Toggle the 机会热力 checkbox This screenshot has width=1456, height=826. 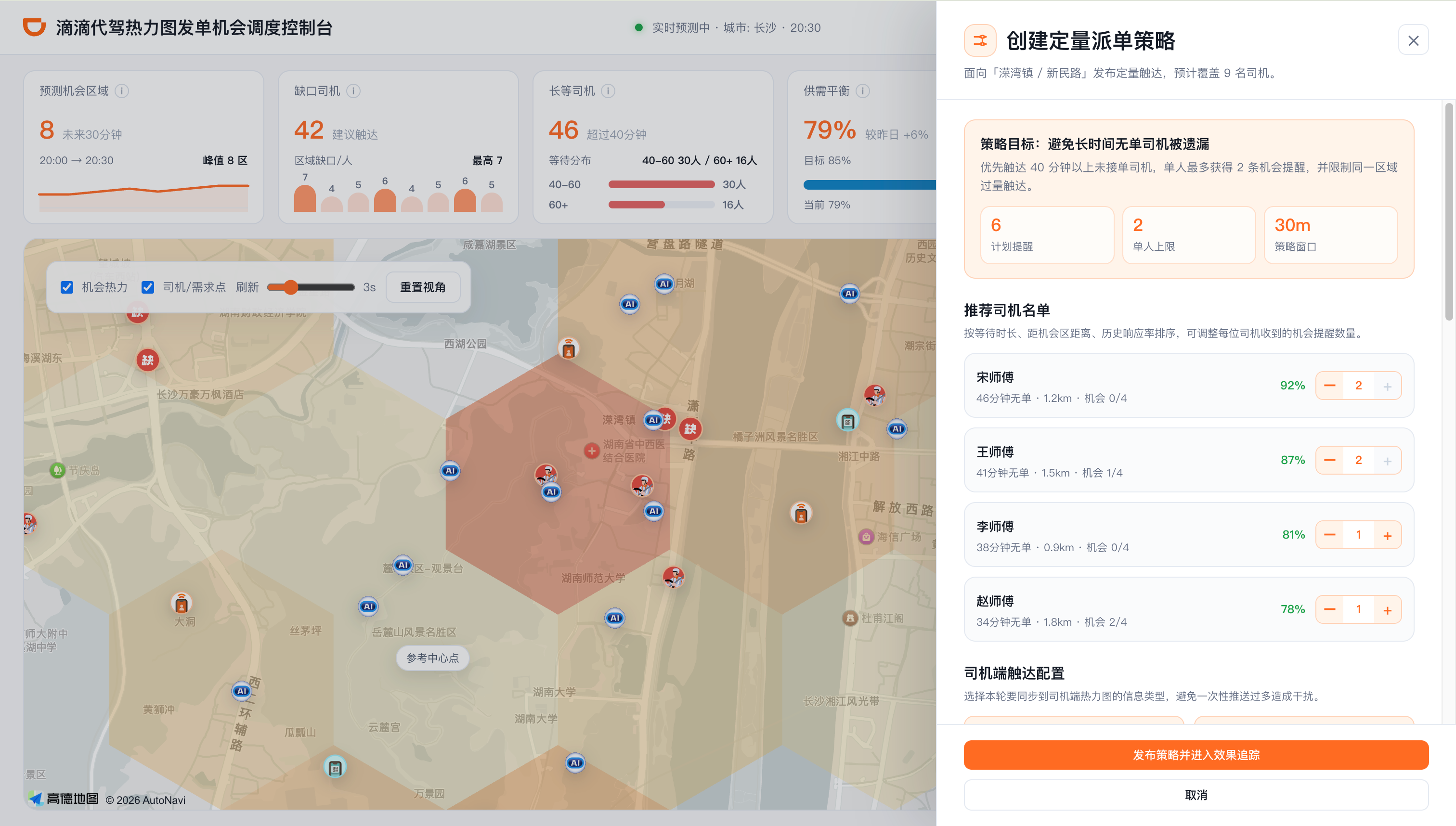pyautogui.click(x=67, y=287)
